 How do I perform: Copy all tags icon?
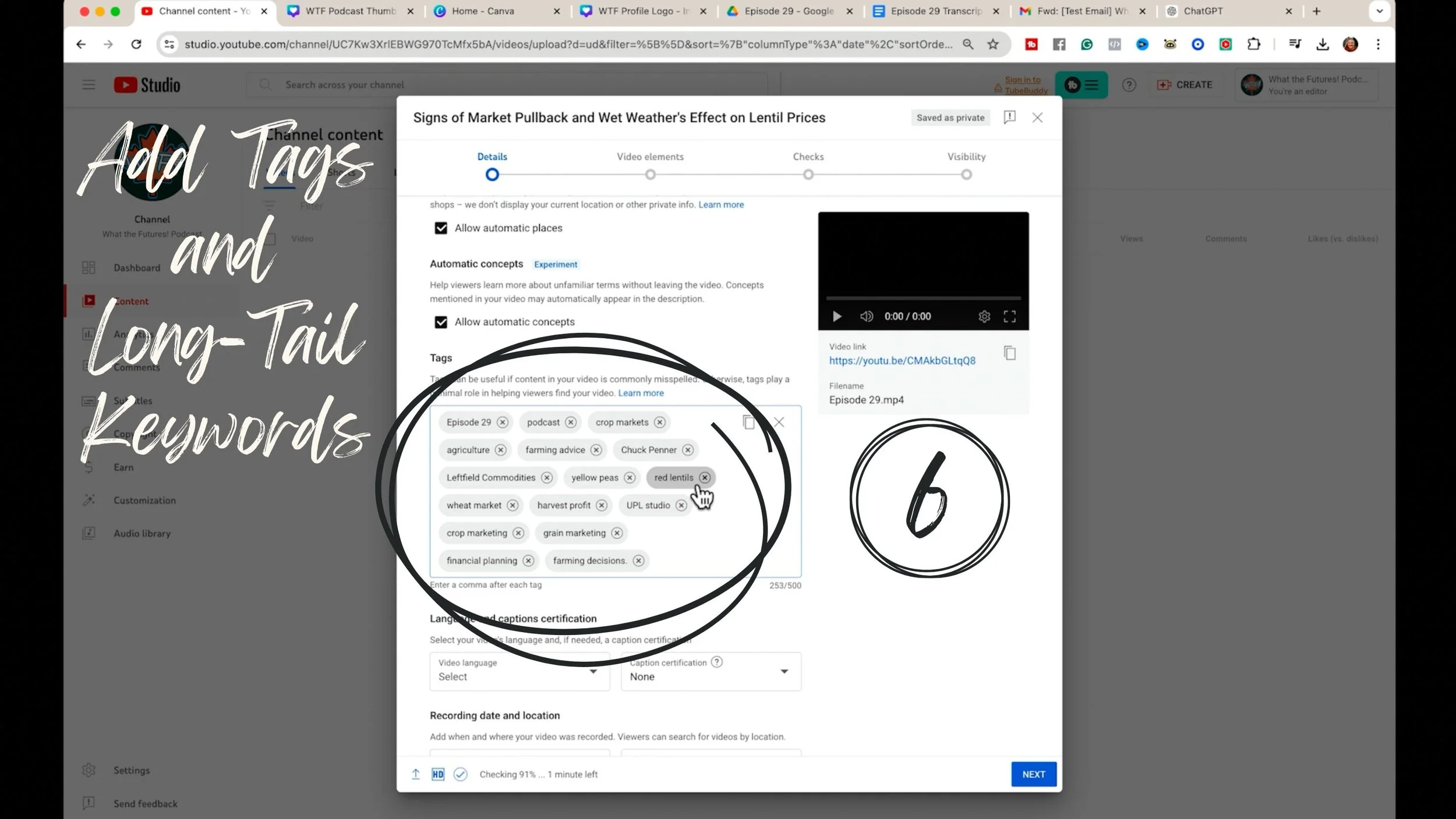click(749, 422)
